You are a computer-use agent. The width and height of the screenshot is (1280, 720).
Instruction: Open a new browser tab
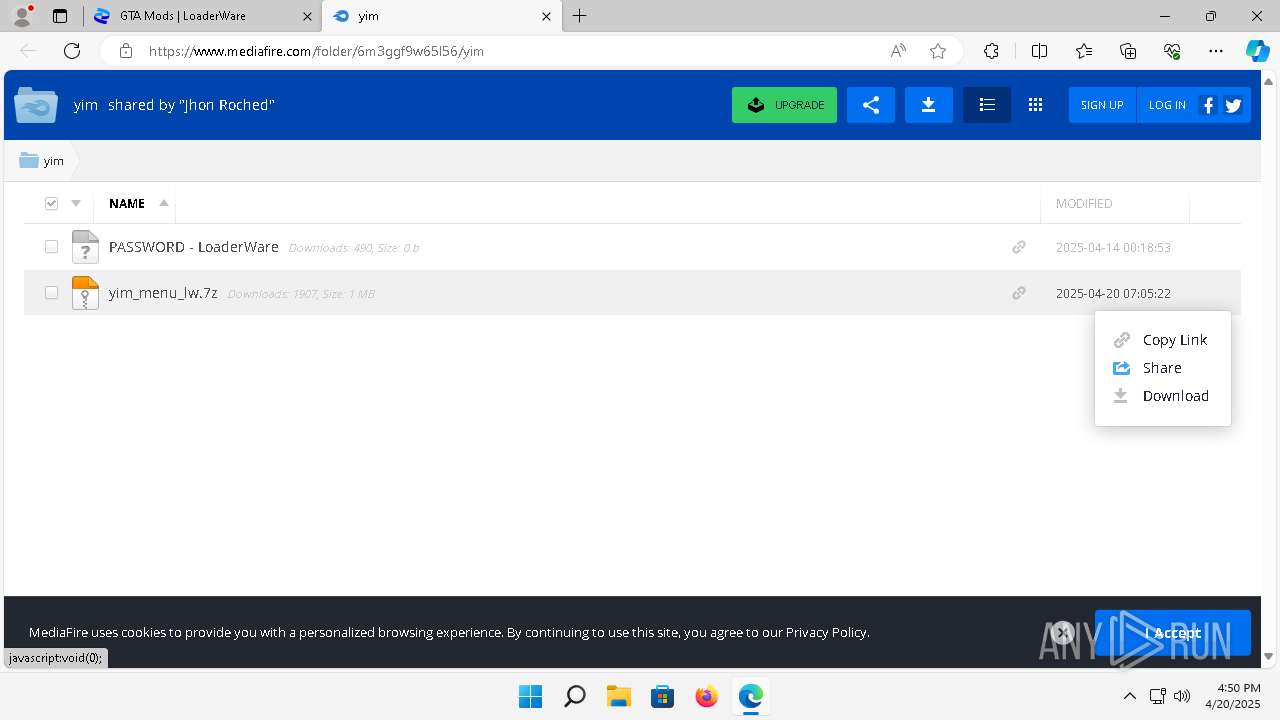click(580, 16)
